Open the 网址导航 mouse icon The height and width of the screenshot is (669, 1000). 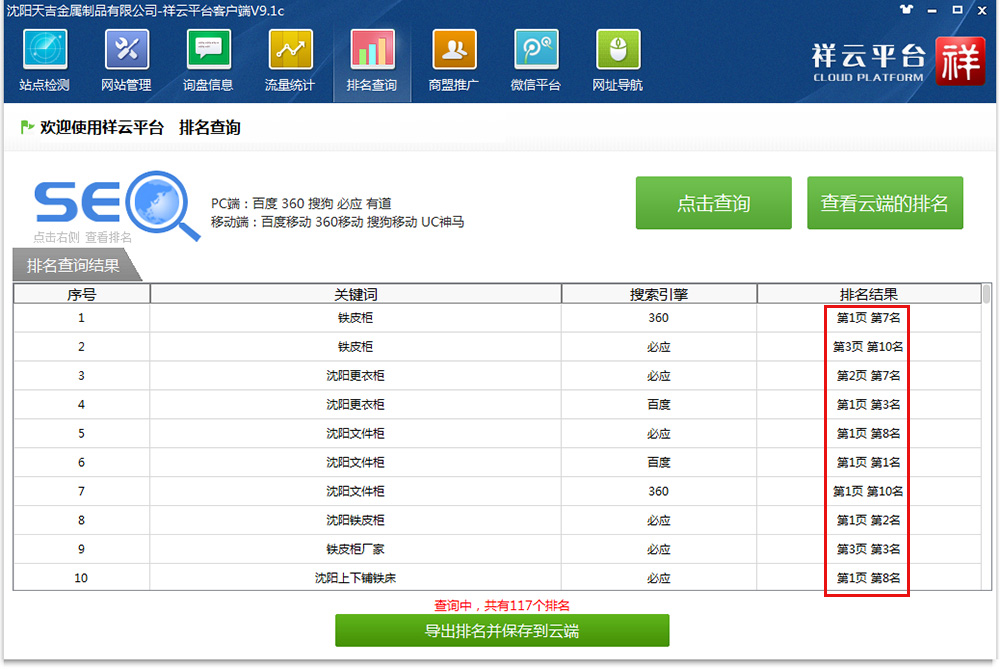617,49
